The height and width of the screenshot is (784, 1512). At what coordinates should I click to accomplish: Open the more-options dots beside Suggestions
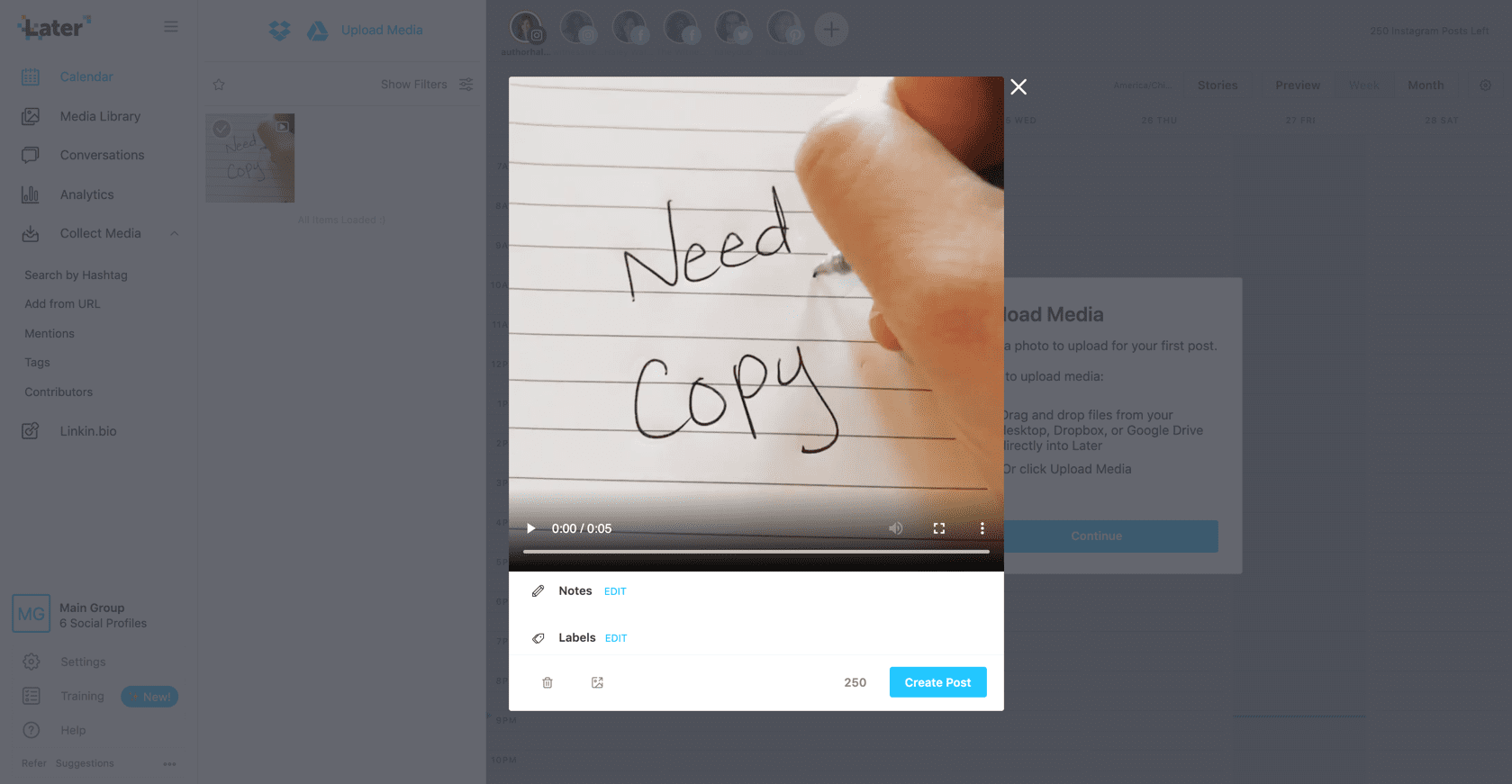[169, 764]
